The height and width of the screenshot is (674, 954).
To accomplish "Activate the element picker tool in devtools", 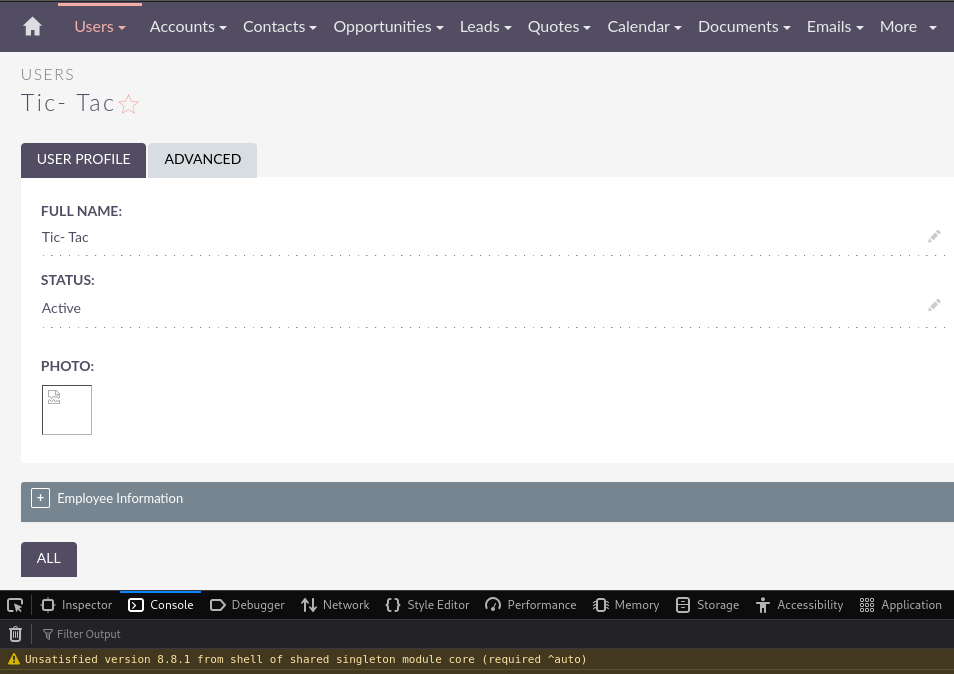I will coord(15,605).
